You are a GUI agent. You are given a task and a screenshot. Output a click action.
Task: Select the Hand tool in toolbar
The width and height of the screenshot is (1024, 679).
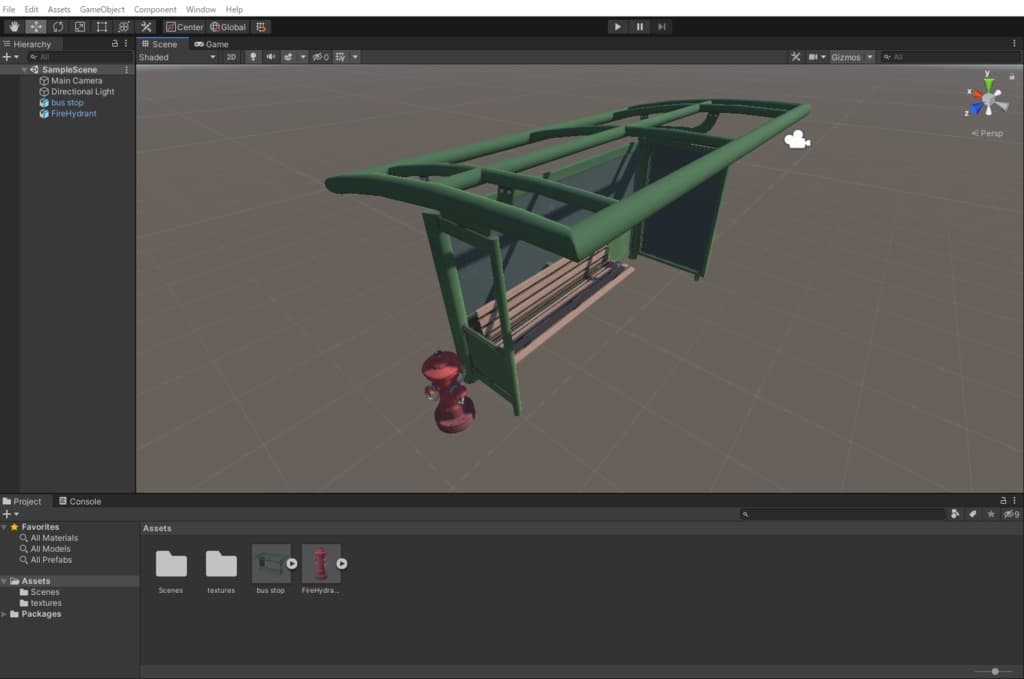tap(13, 27)
